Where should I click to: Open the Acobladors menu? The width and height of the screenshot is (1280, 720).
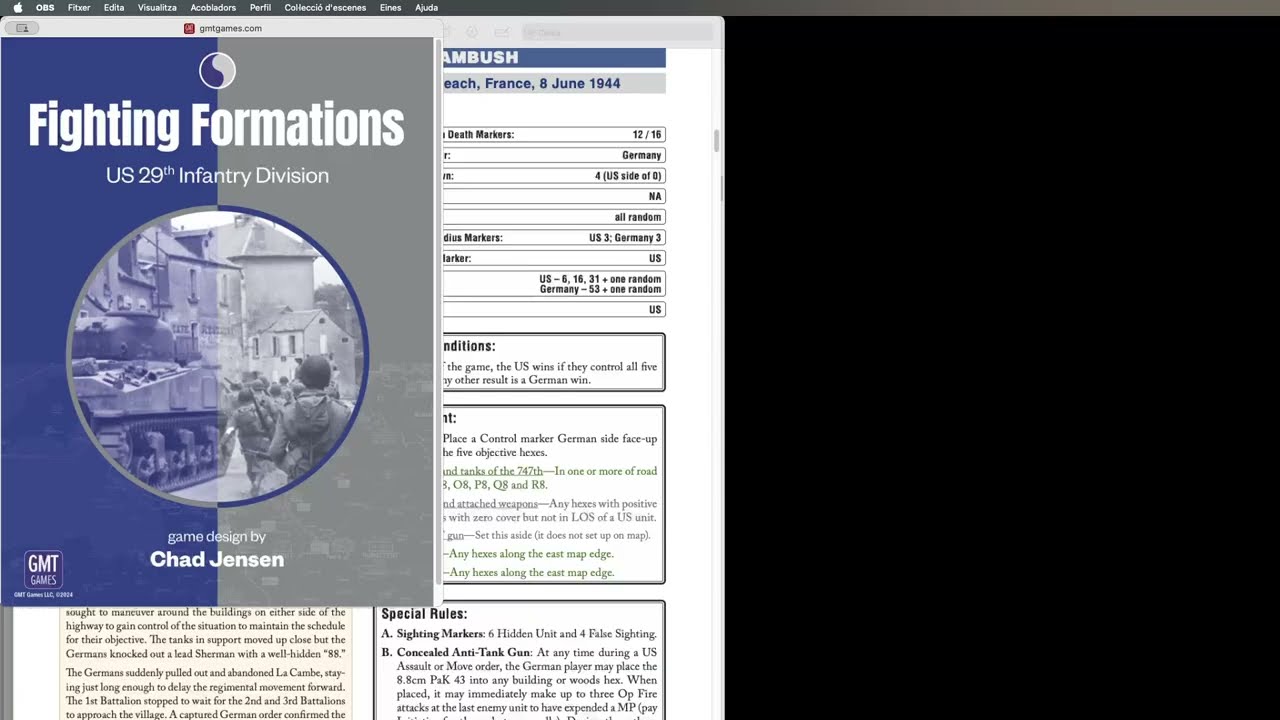tap(213, 7)
